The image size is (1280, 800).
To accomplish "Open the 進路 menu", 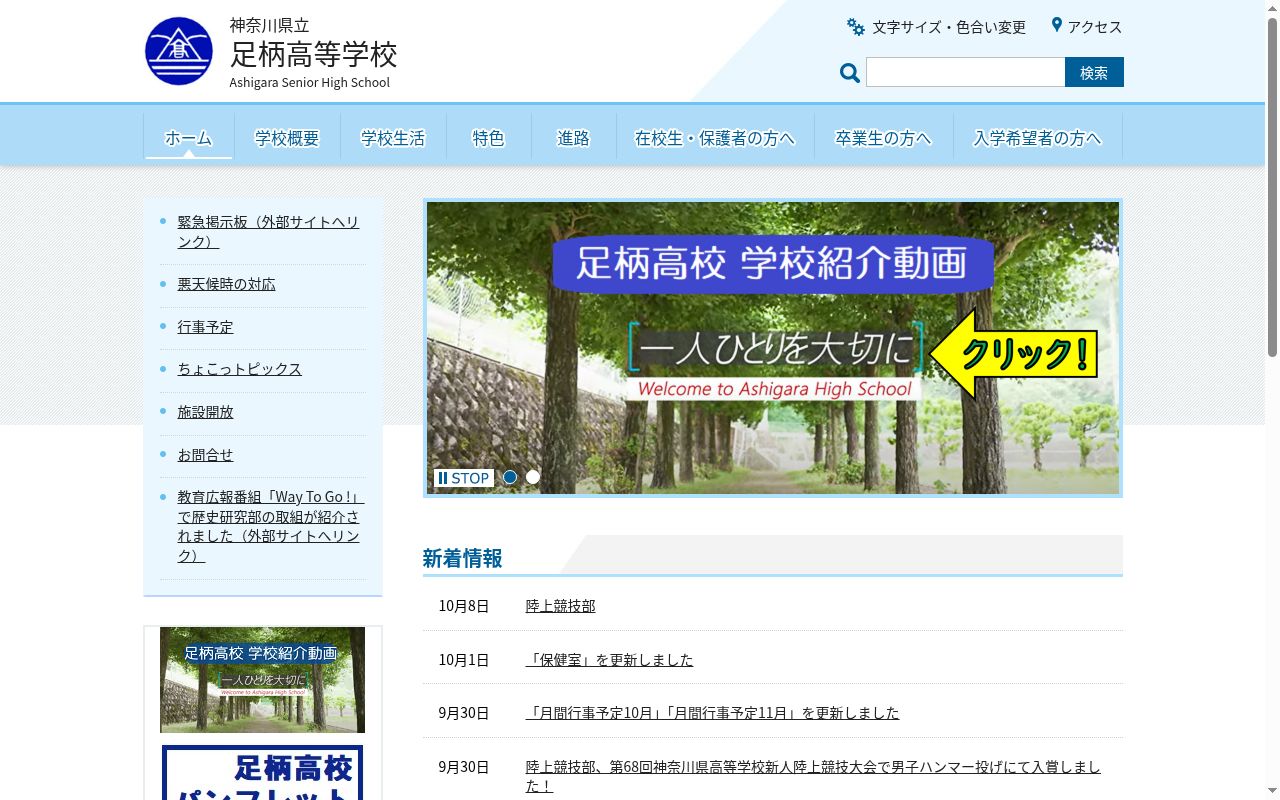I will (573, 138).
